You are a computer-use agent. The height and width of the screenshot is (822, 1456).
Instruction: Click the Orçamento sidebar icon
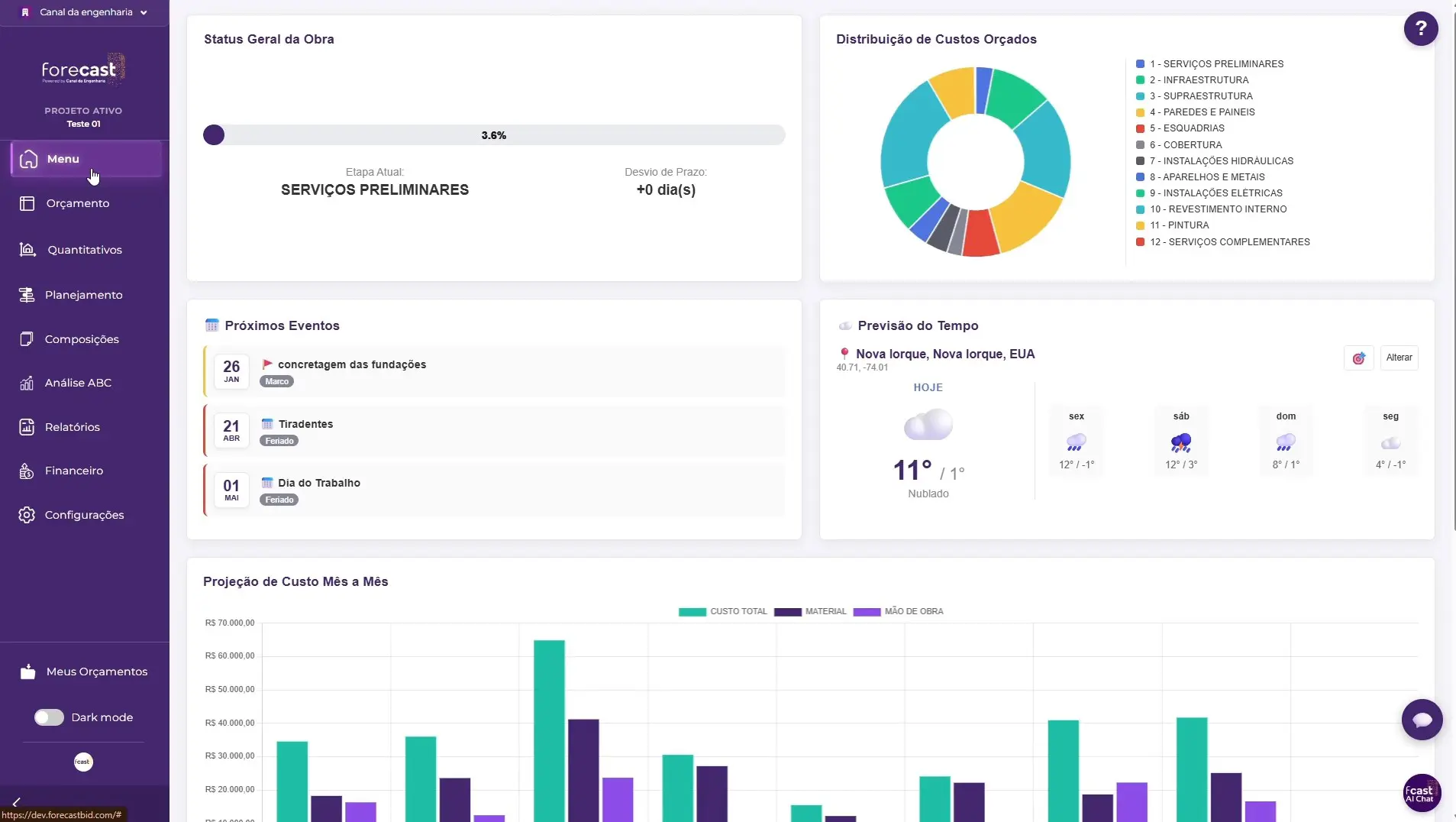[x=27, y=204]
